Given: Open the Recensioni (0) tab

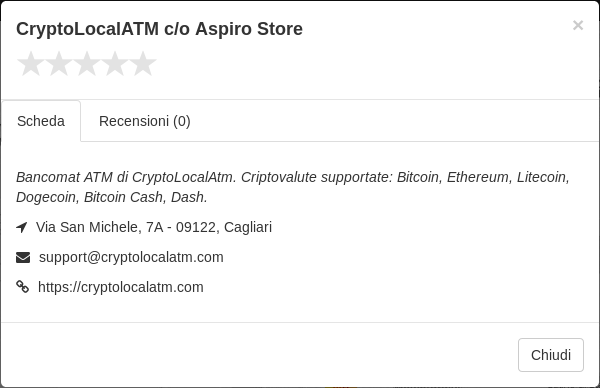Looking at the screenshot, I should (145, 121).
